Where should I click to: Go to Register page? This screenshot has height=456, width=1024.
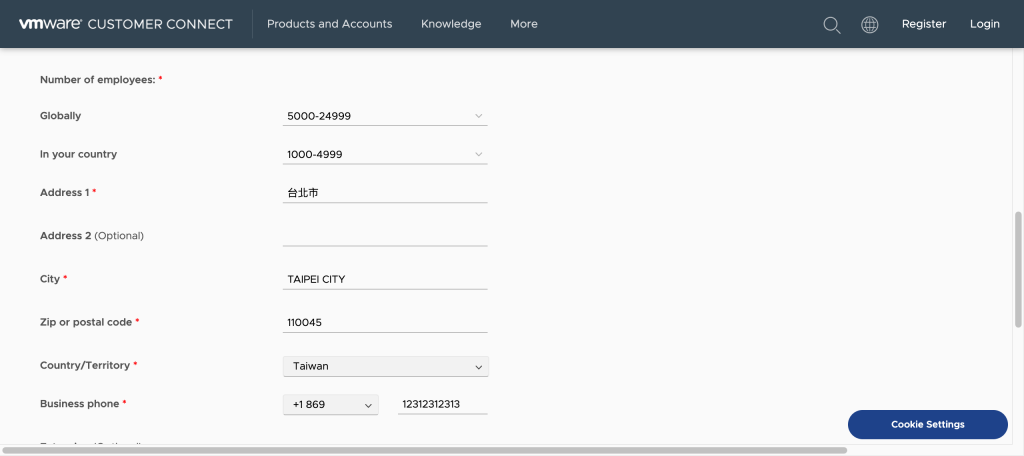924,24
